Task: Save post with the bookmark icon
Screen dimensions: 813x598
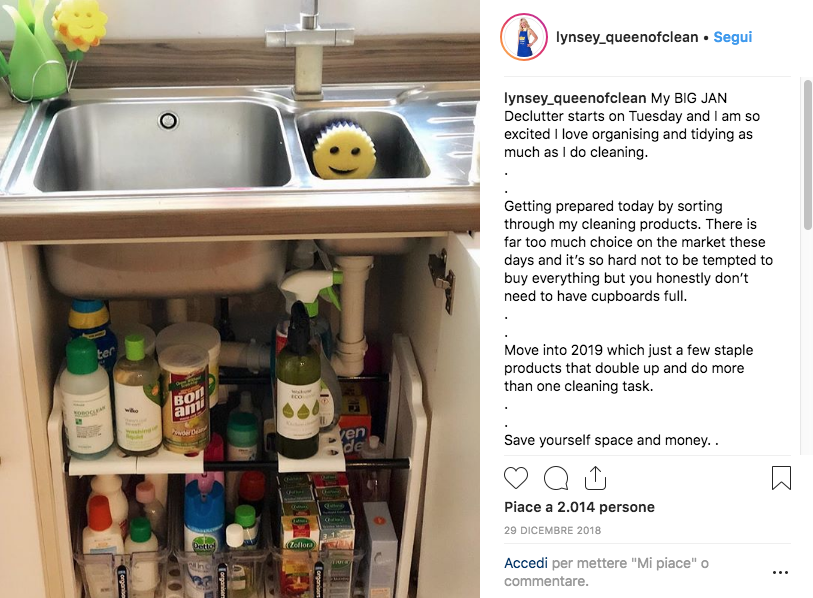Action: click(x=781, y=478)
